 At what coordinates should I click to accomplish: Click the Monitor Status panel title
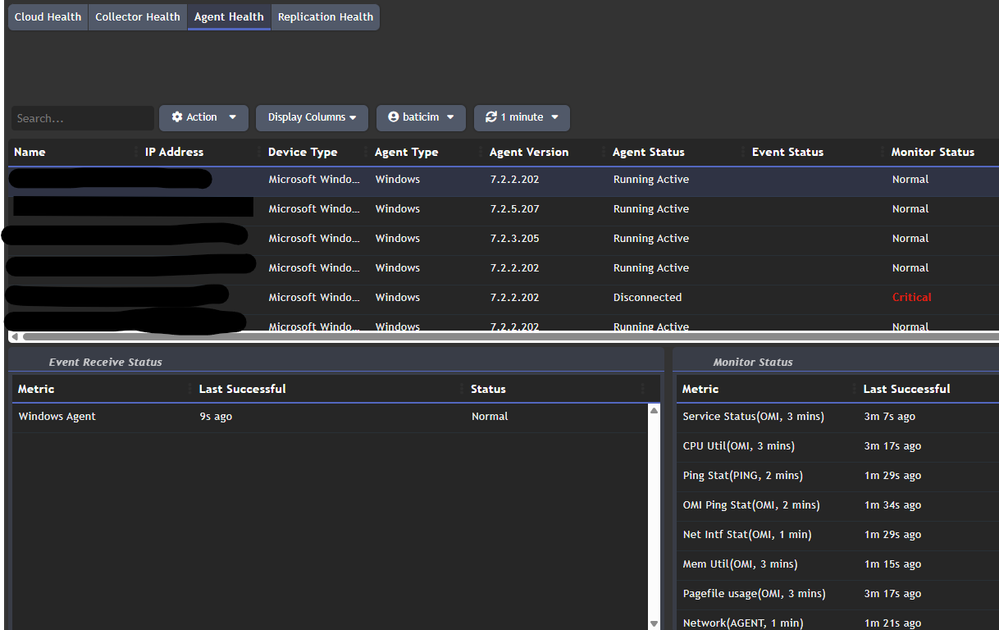(752, 362)
